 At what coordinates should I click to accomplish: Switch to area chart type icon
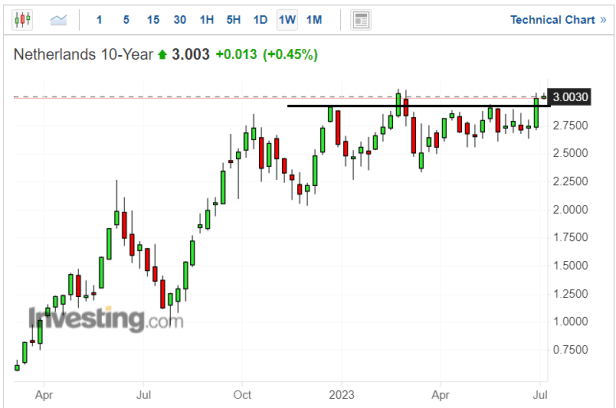59,20
